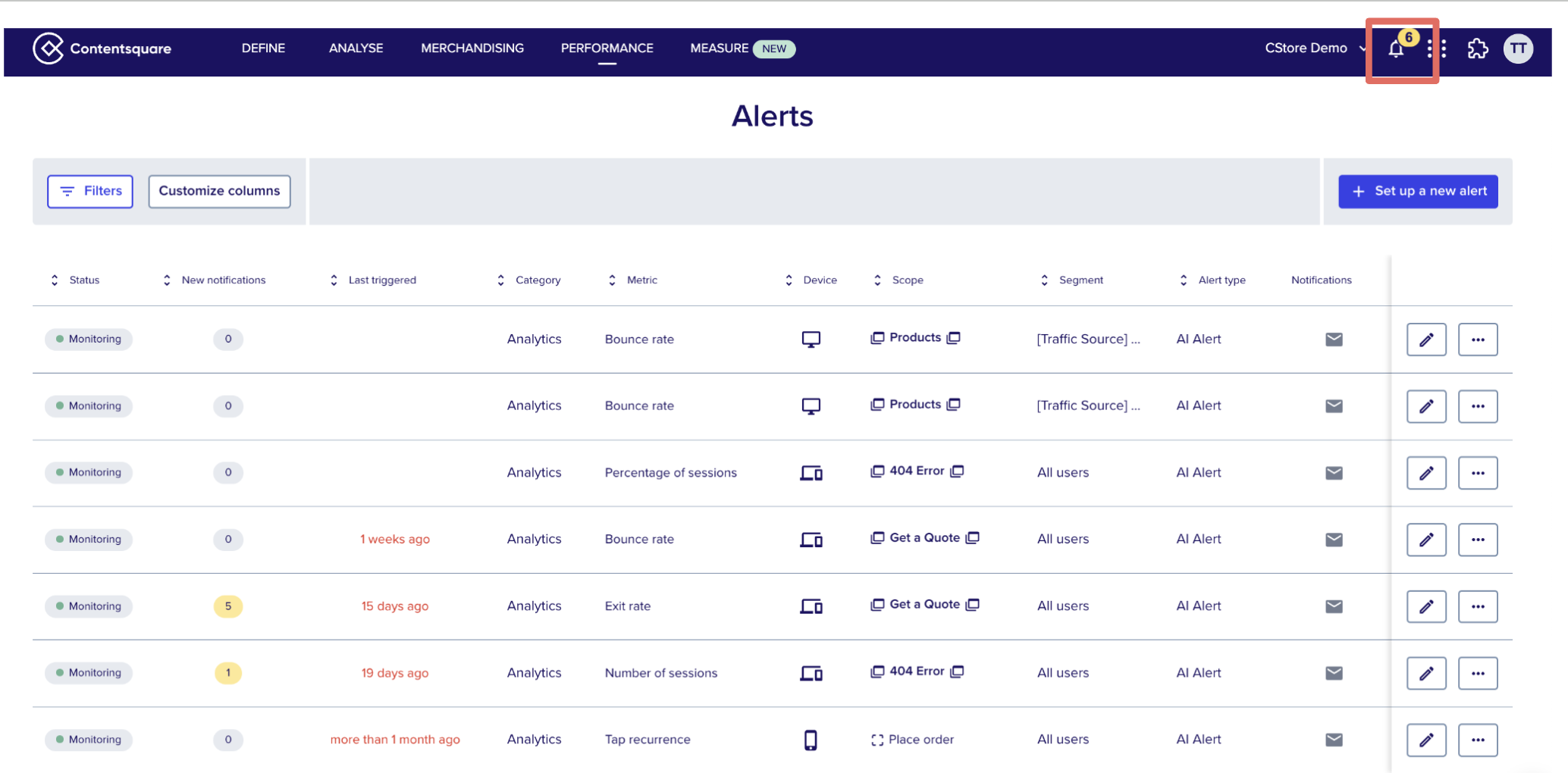Click mail notification icon for Tap recurrence row
Image resolution: width=1568 pixels, height=773 pixels.
[1334, 740]
